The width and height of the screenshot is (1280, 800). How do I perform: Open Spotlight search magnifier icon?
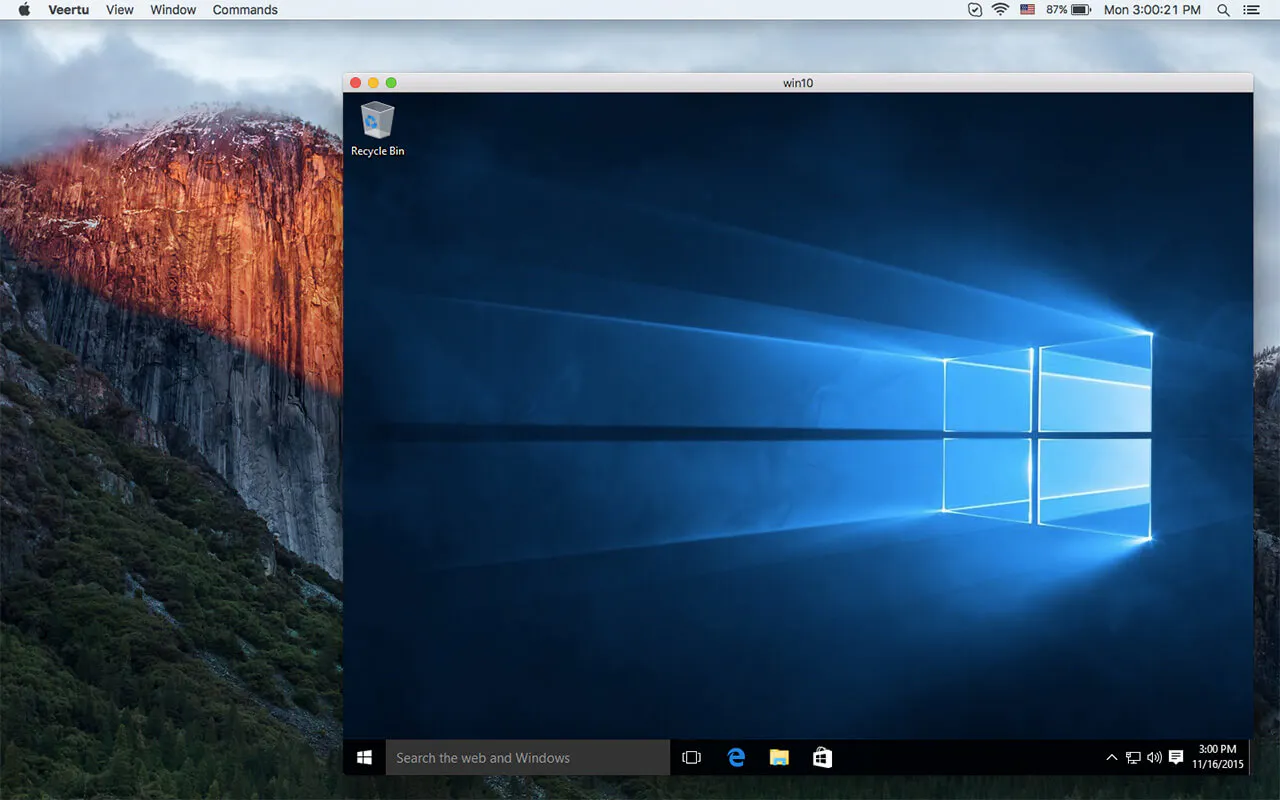click(1223, 10)
